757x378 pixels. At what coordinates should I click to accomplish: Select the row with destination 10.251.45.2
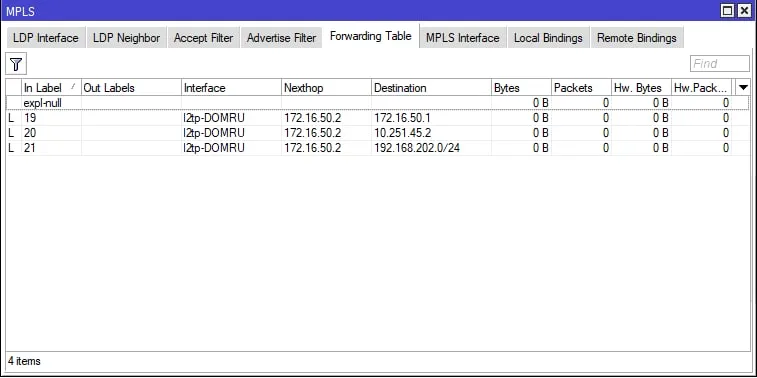point(378,133)
